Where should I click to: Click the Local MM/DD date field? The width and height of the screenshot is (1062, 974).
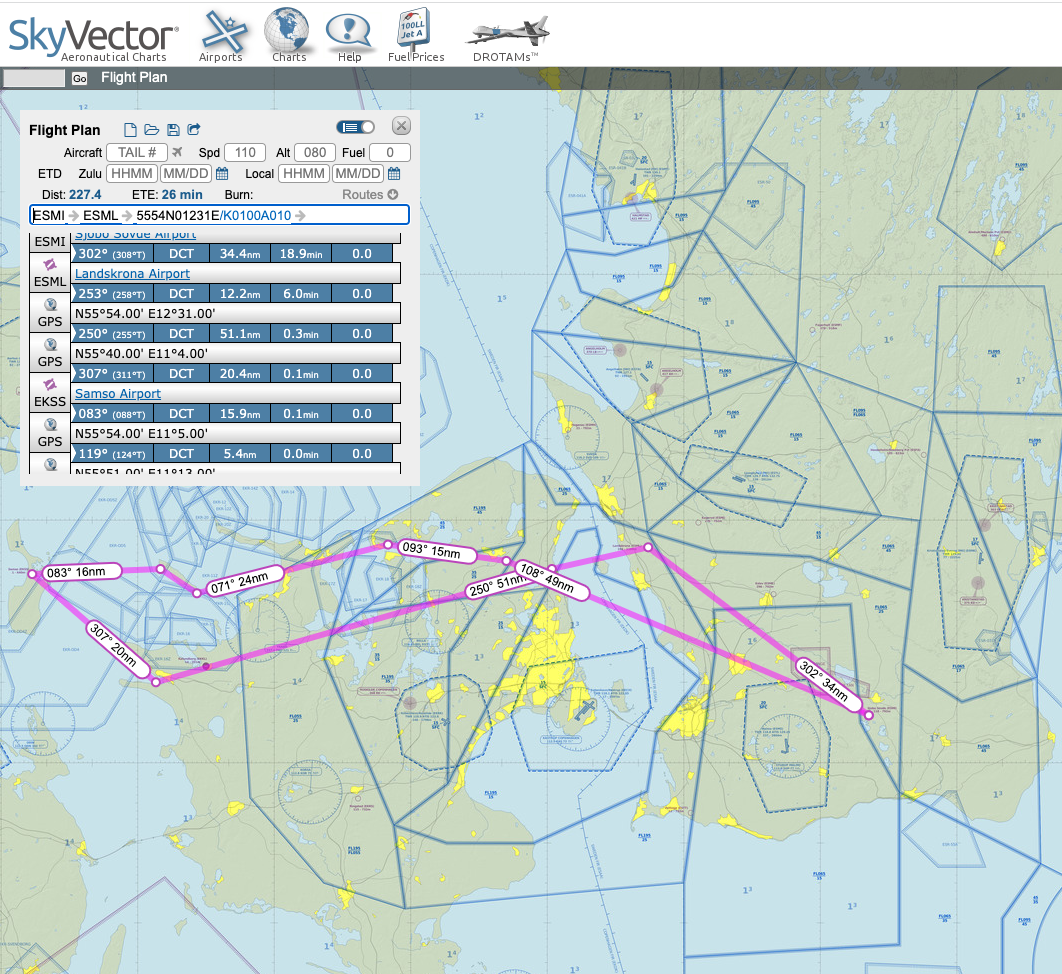pos(358,174)
